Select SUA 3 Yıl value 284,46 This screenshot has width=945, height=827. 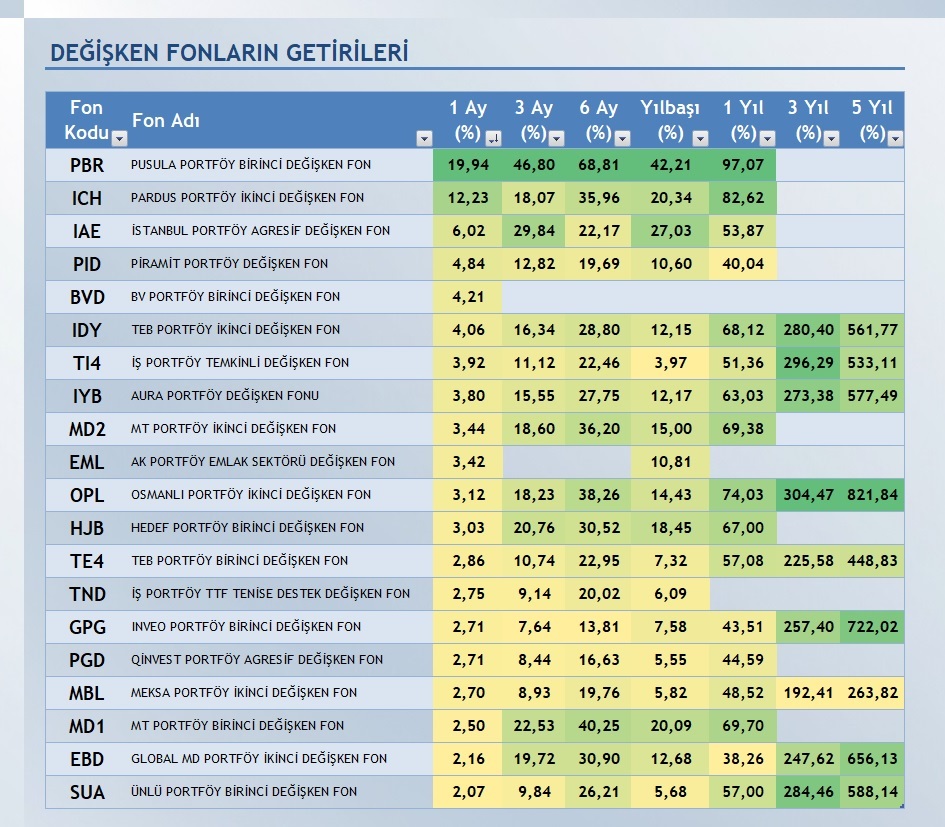(808, 792)
